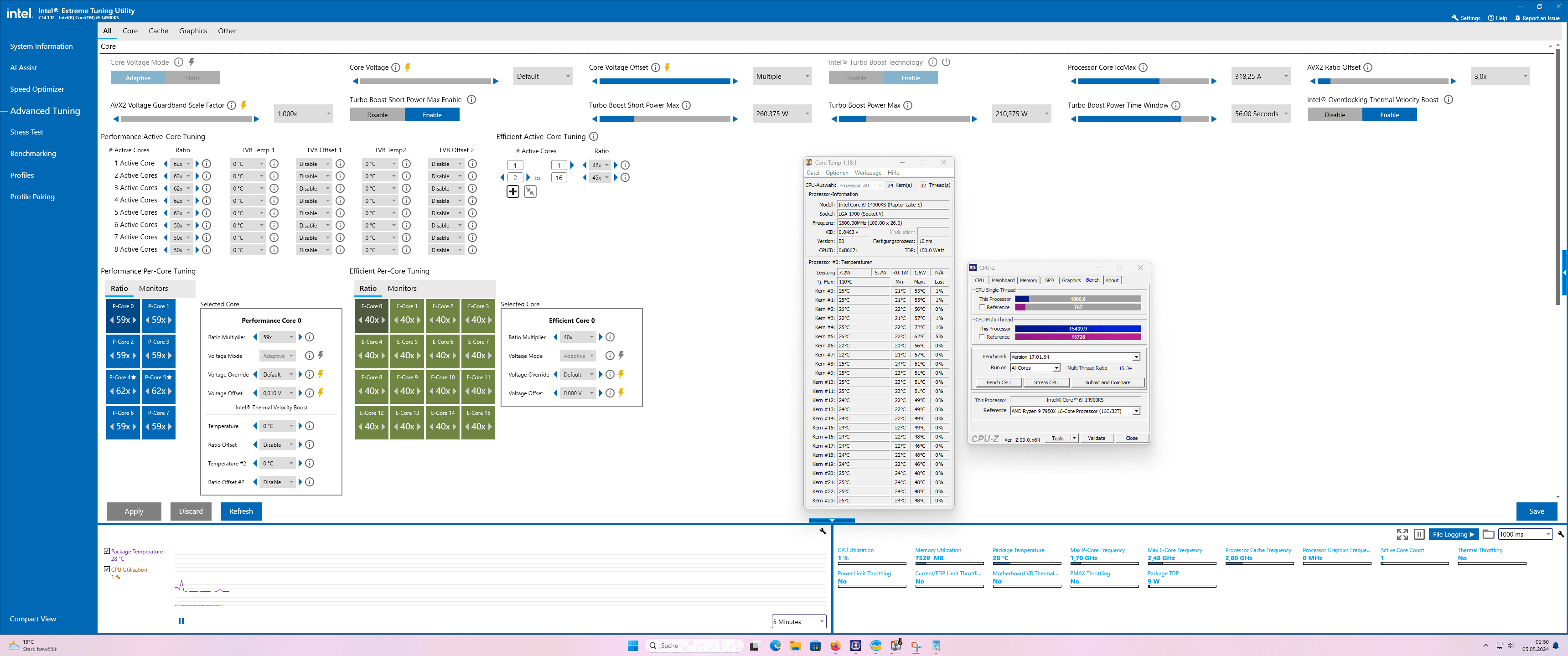Open Help in the XTU title bar
The height and width of the screenshot is (656, 1568).
click(x=1497, y=18)
